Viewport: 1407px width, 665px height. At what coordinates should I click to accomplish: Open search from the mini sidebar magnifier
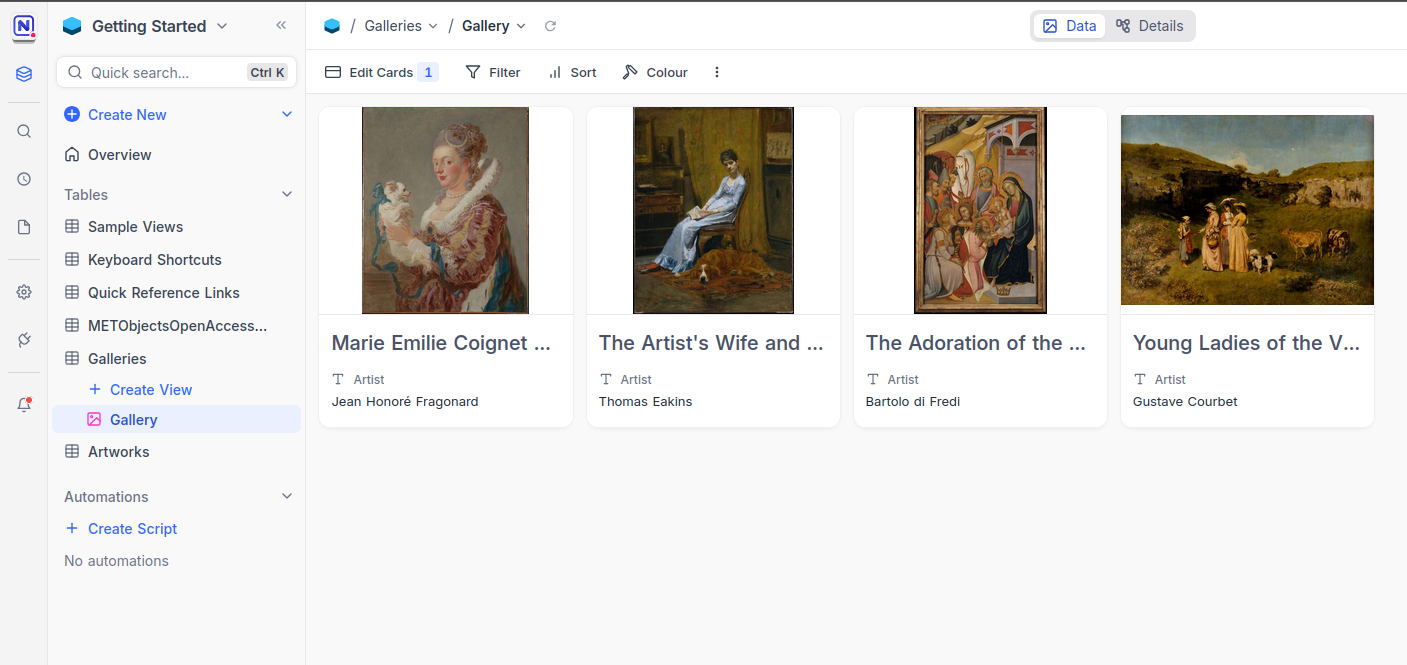click(x=24, y=131)
